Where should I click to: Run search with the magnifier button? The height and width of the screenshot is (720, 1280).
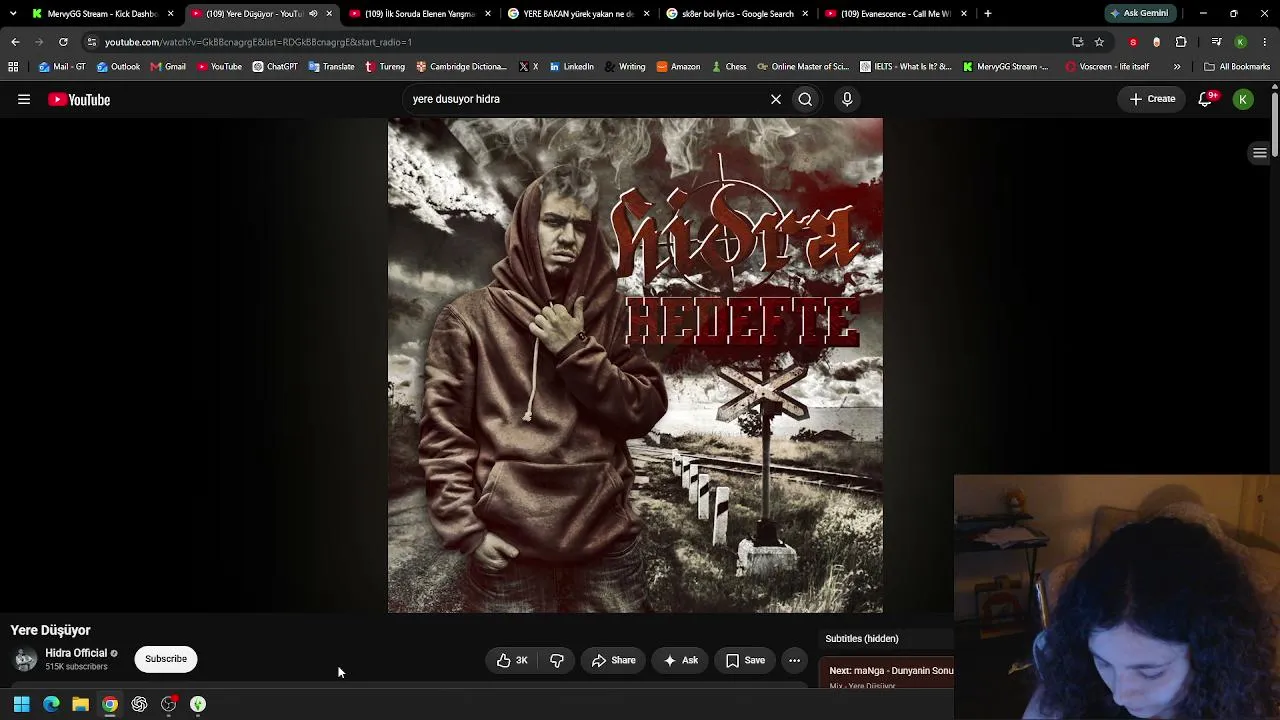(x=805, y=99)
